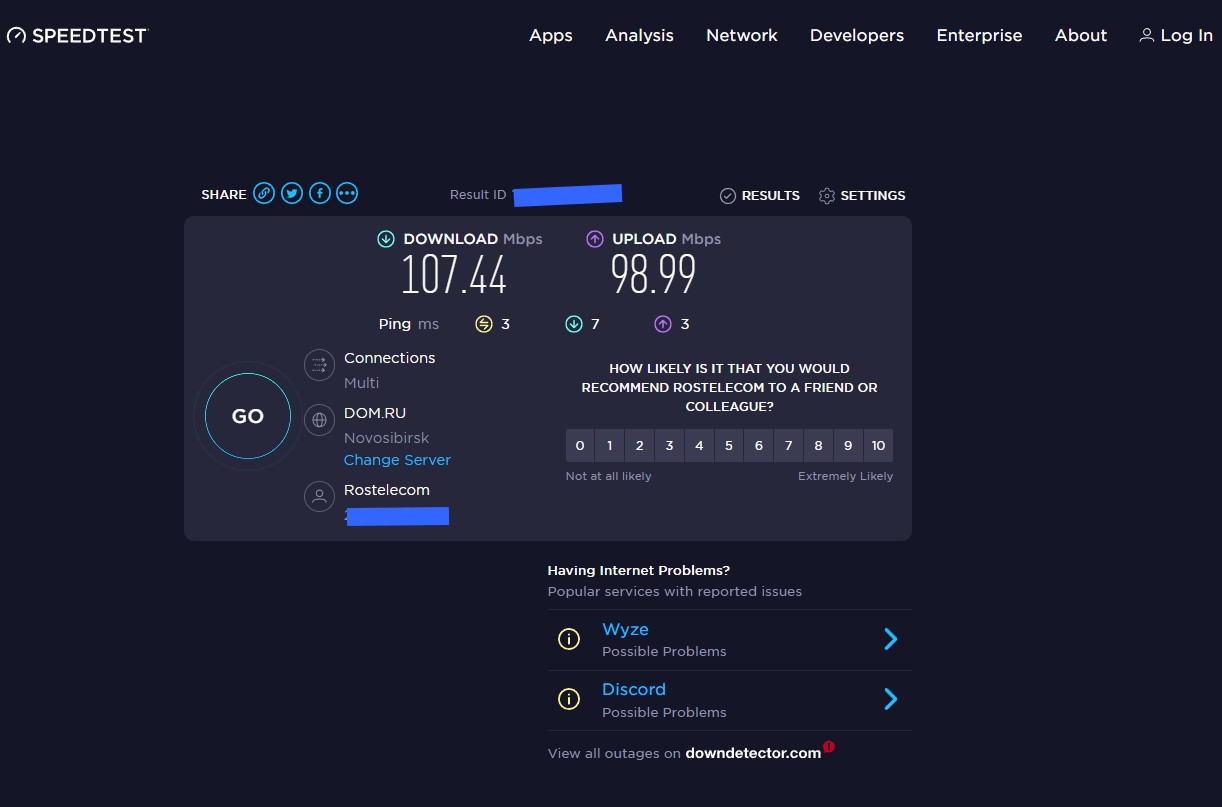Open the Discord outage link

click(634, 689)
